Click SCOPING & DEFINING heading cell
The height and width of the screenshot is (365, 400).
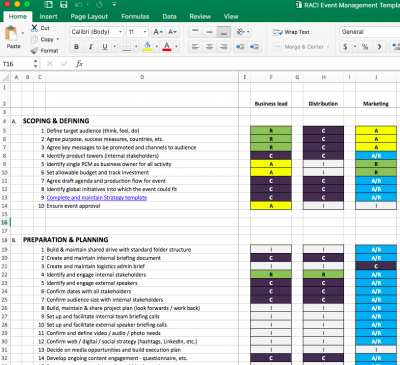click(x=56, y=121)
